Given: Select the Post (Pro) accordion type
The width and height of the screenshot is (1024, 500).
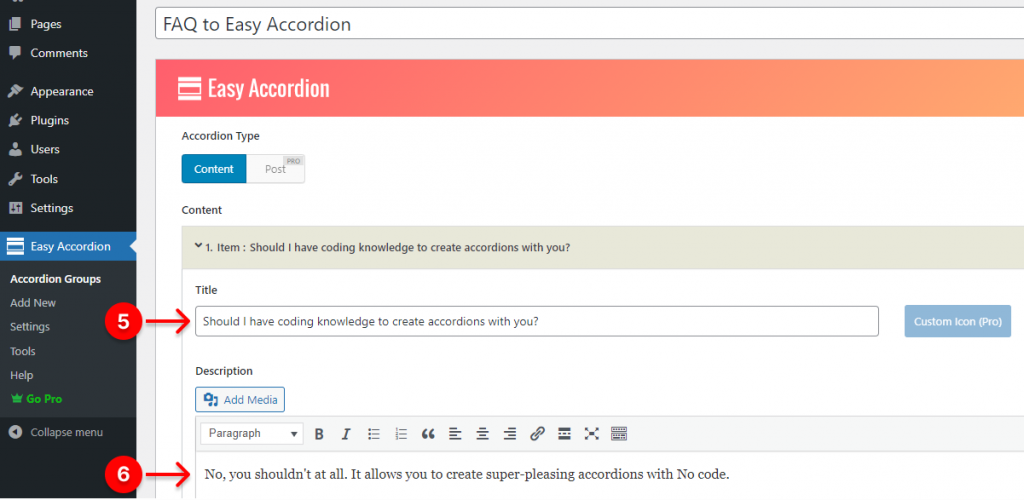Looking at the screenshot, I should pyautogui.click(x=276, y=169).
